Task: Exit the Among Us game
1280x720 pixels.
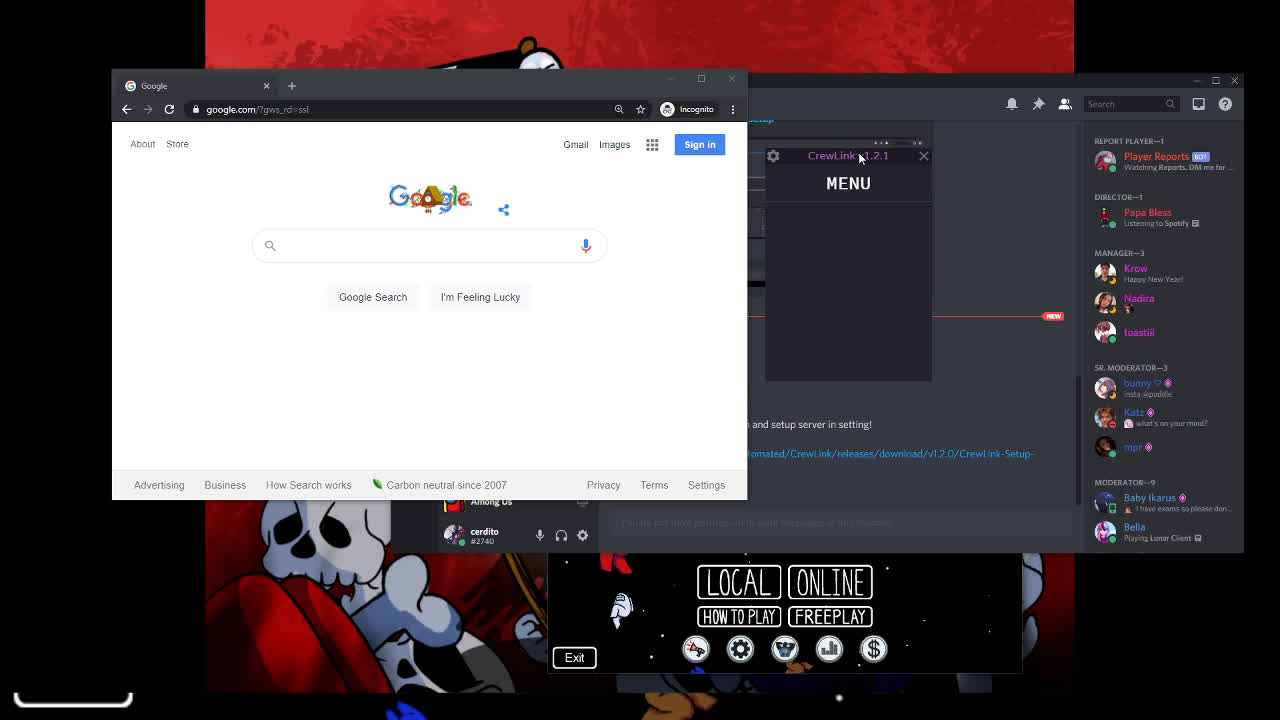Action: [574, 658]
